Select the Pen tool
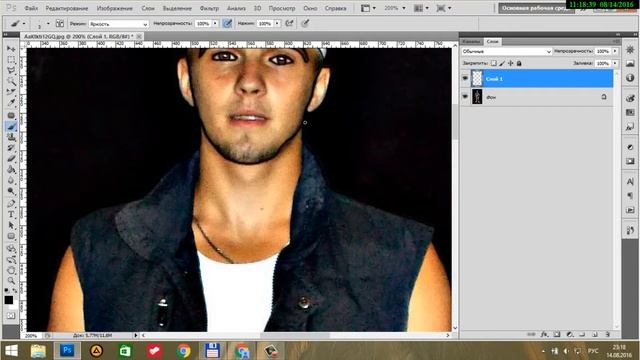The width and height of the screenshot is (640, 360). [11, 203]
